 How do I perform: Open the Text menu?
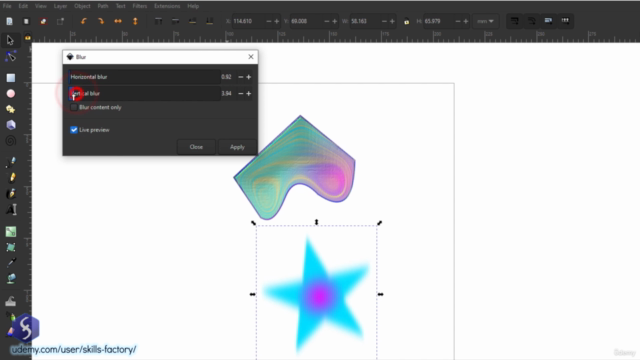tap(120, 6)
